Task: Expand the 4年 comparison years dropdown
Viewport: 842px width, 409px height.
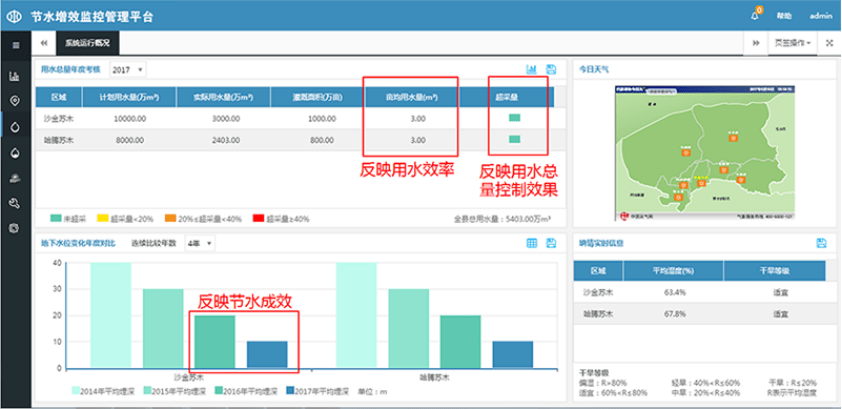Action: coord(199,243)
